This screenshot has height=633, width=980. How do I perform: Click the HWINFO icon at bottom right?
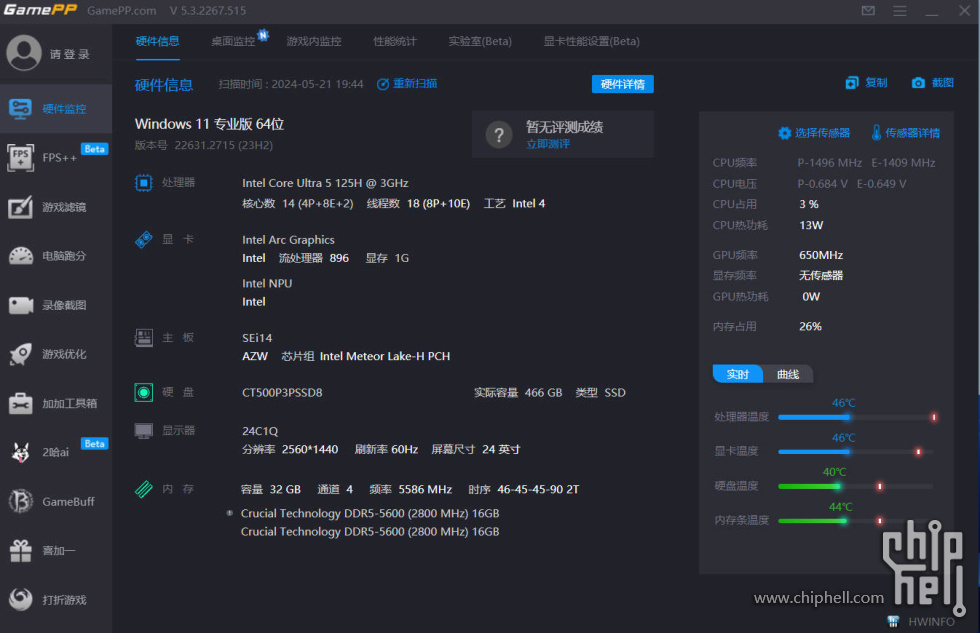point(893,621)
